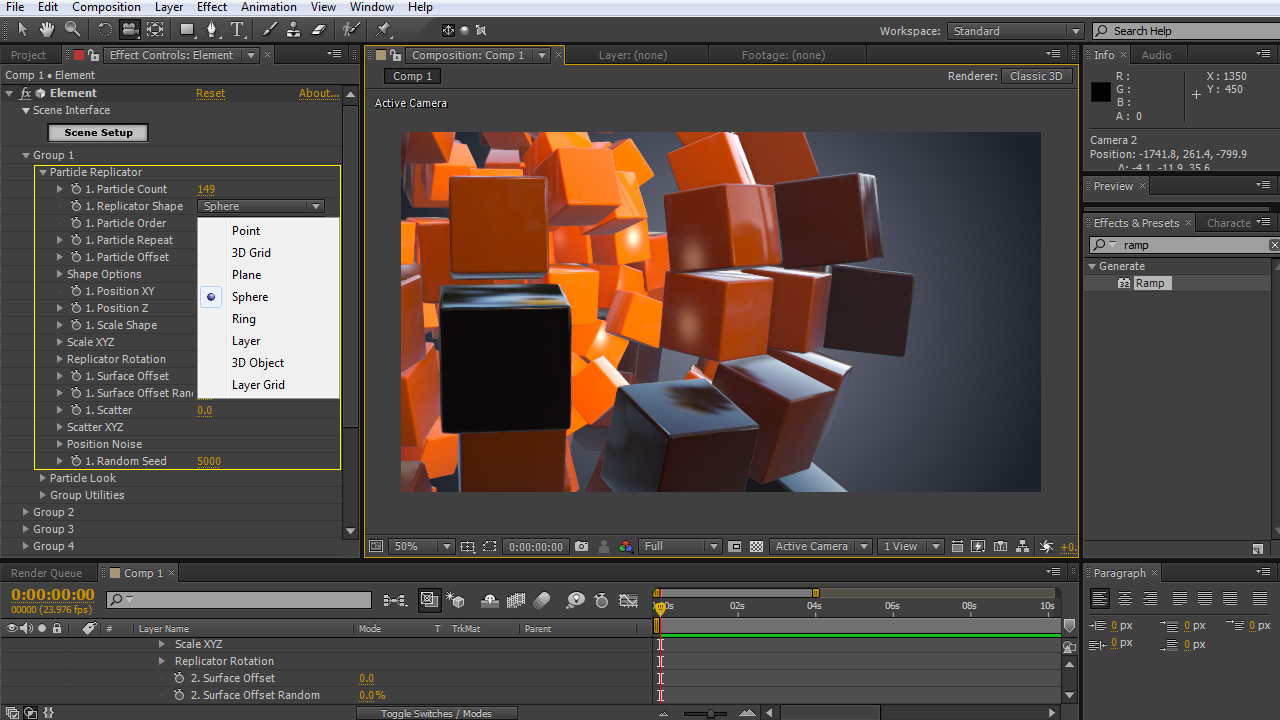Toggle the transparency grid in viewer

756,547
